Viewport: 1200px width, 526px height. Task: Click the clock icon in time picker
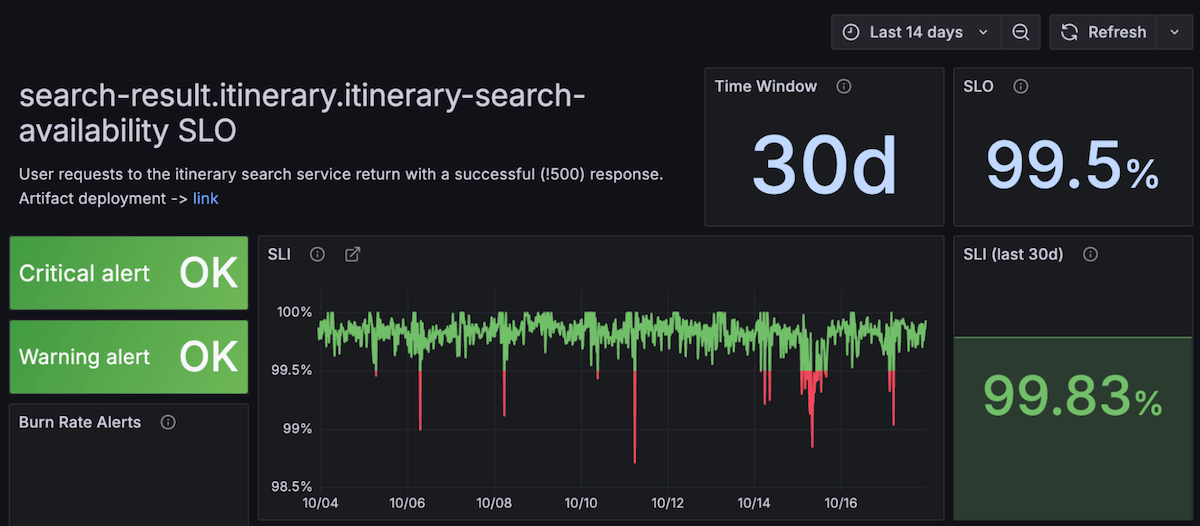pos(851,32)
